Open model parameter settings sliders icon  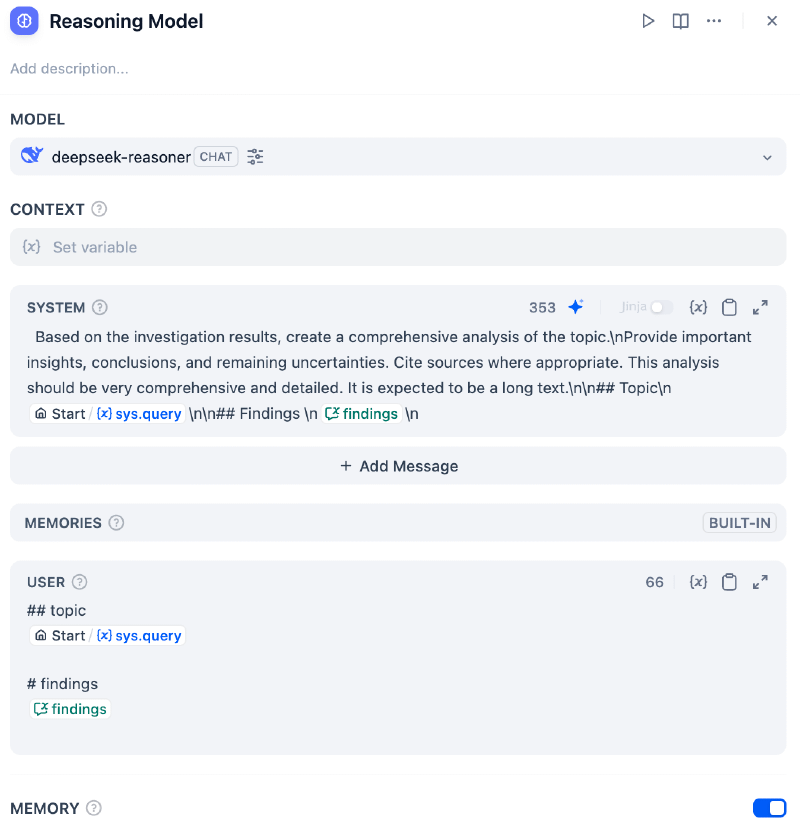coord(255,157)
